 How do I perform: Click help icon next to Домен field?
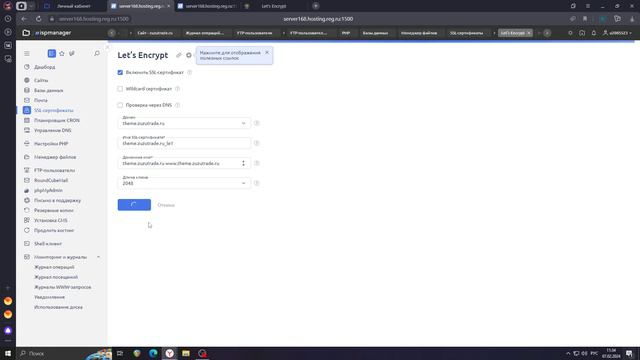click(256, 123)
